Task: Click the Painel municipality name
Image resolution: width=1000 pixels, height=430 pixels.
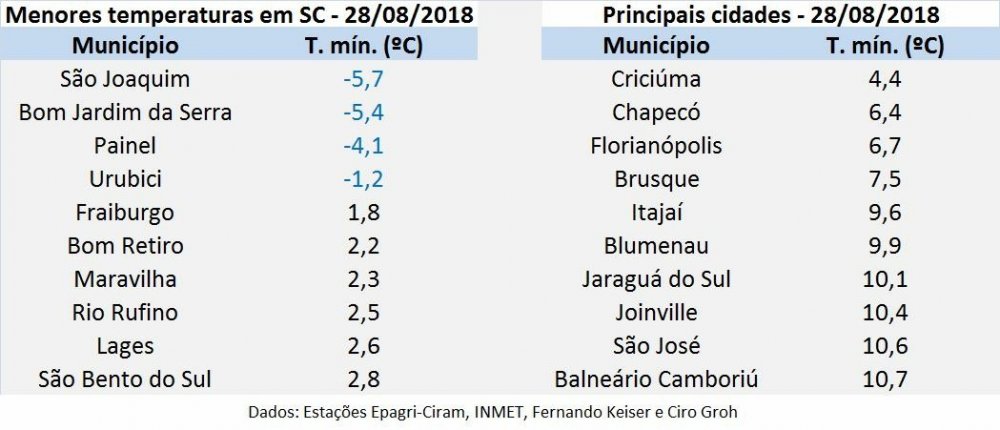Action: click(125, 146)
